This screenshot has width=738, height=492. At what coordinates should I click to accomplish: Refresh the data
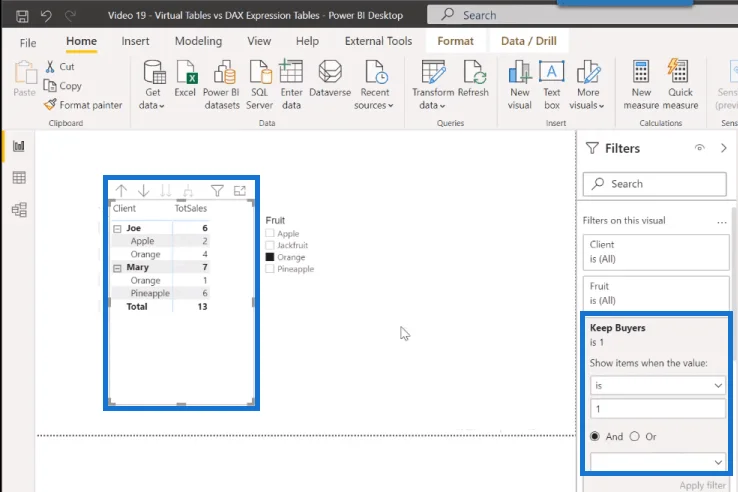tap(473, 79)
